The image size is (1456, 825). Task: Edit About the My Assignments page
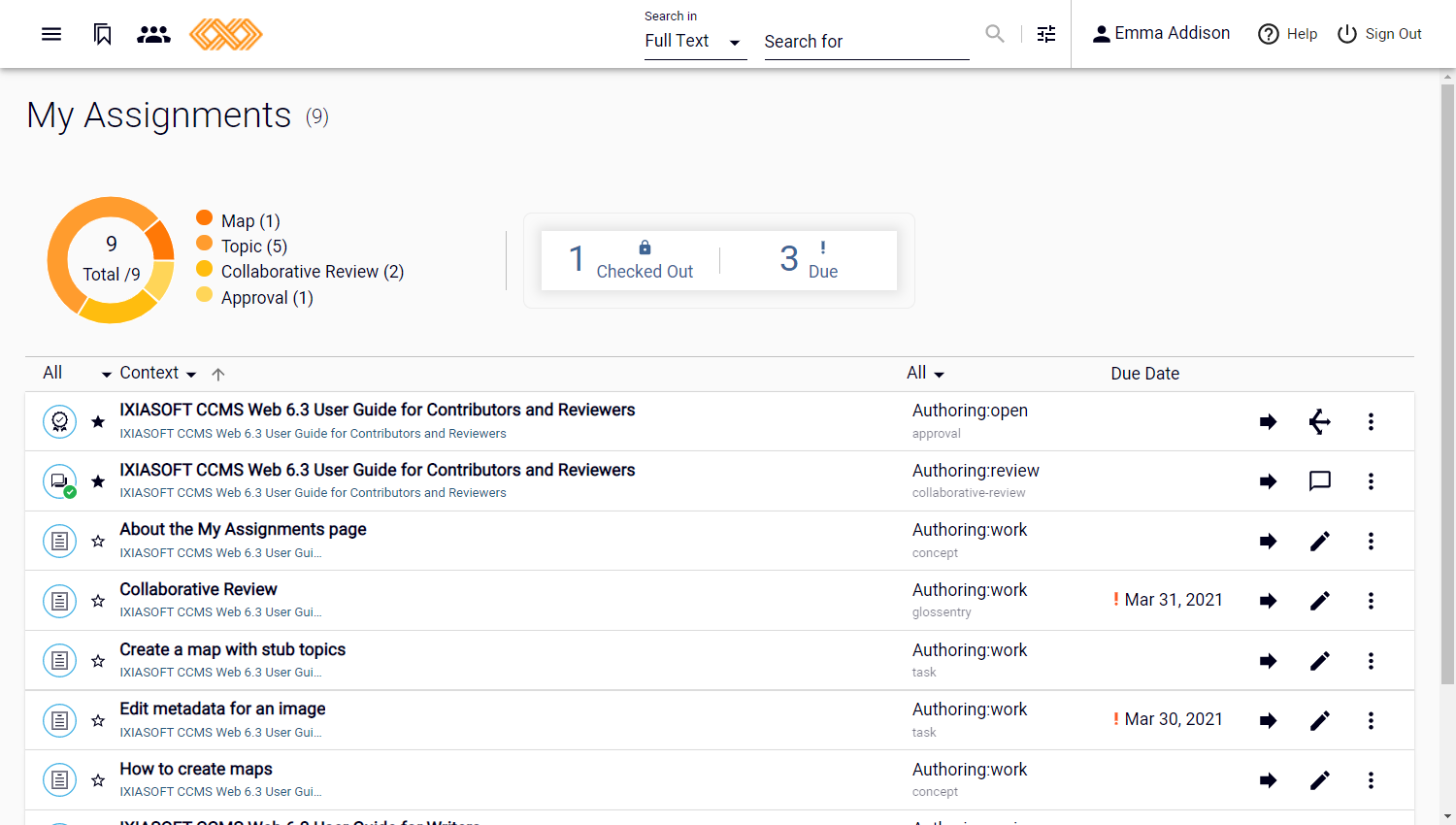pos(1319,541)
